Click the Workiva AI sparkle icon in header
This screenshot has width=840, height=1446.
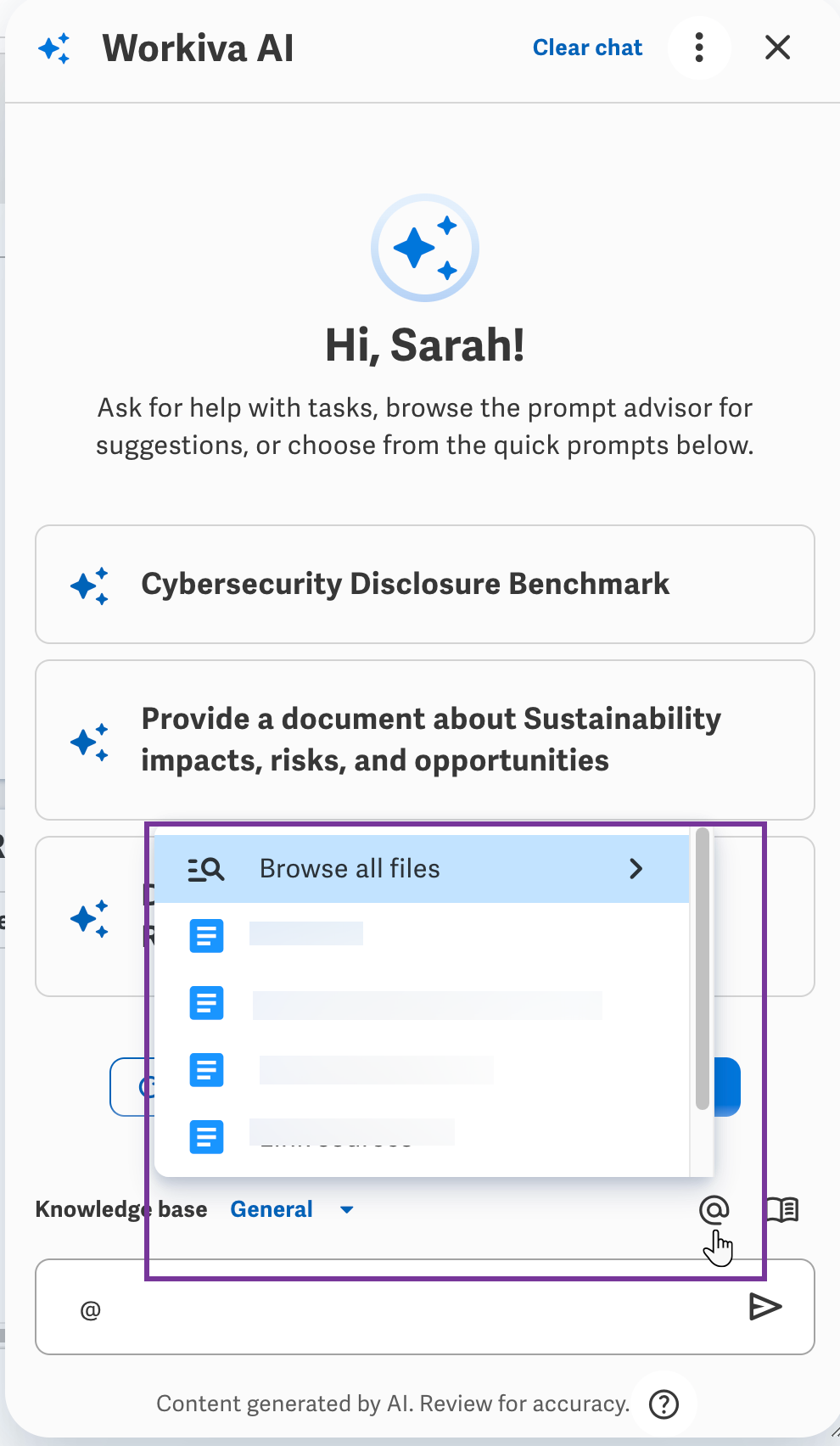[55, 48]
